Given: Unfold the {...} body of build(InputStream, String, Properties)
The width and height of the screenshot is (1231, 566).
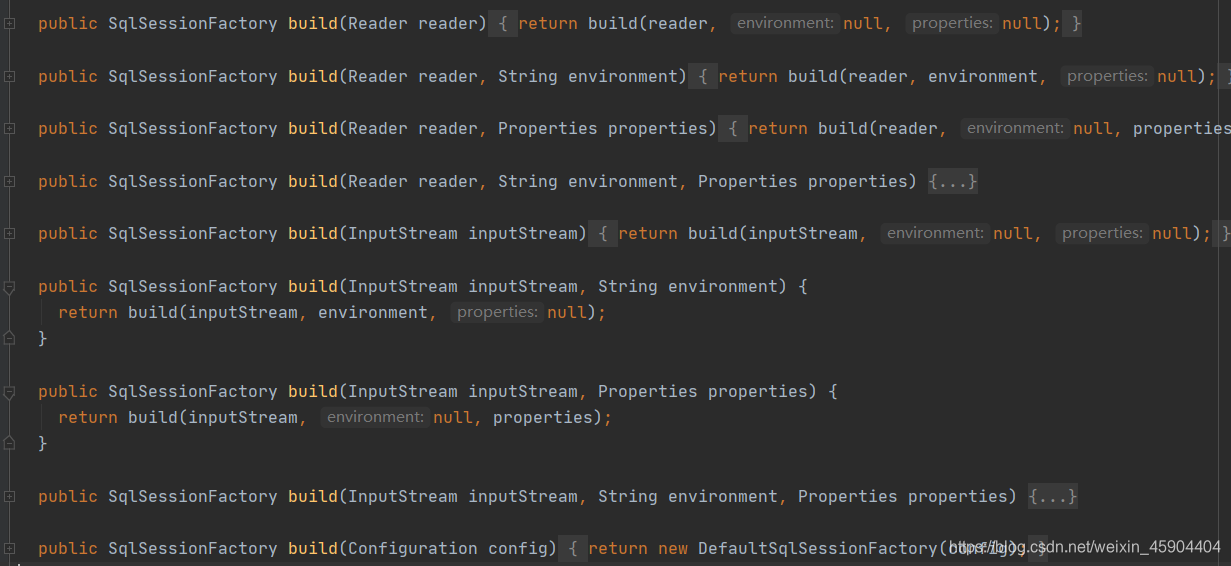Looking at the screenshot, I should click(x=1053, y=497).
